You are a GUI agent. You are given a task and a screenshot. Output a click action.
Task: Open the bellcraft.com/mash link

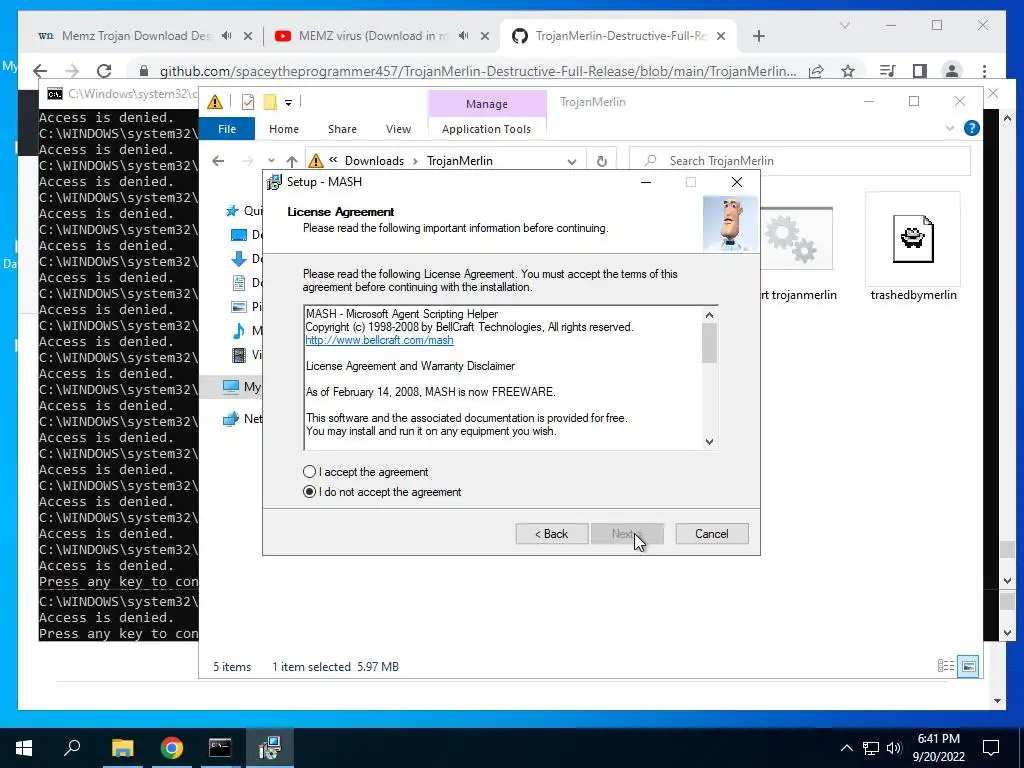[379, 340]
